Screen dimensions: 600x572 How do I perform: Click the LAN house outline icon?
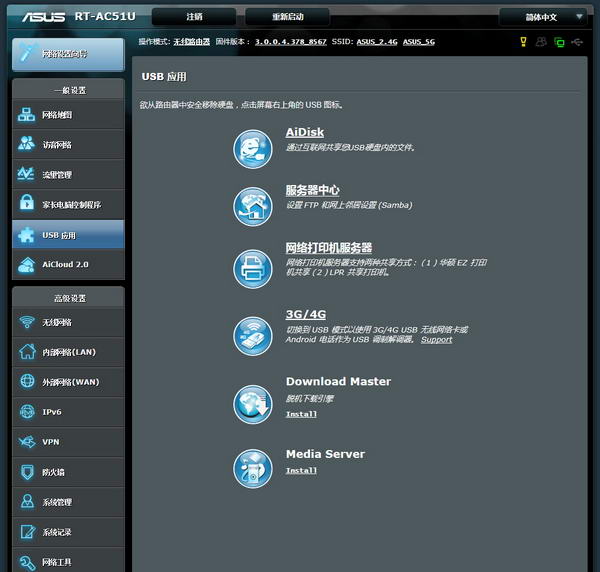[x=27, y=352]
